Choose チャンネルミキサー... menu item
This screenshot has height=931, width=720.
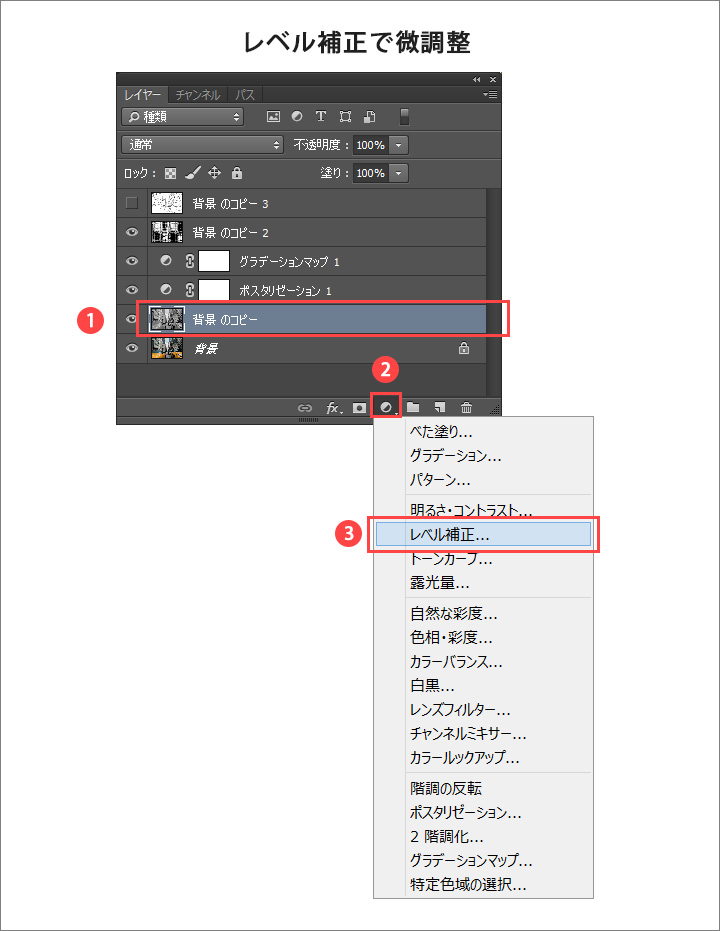coord(483,734)
